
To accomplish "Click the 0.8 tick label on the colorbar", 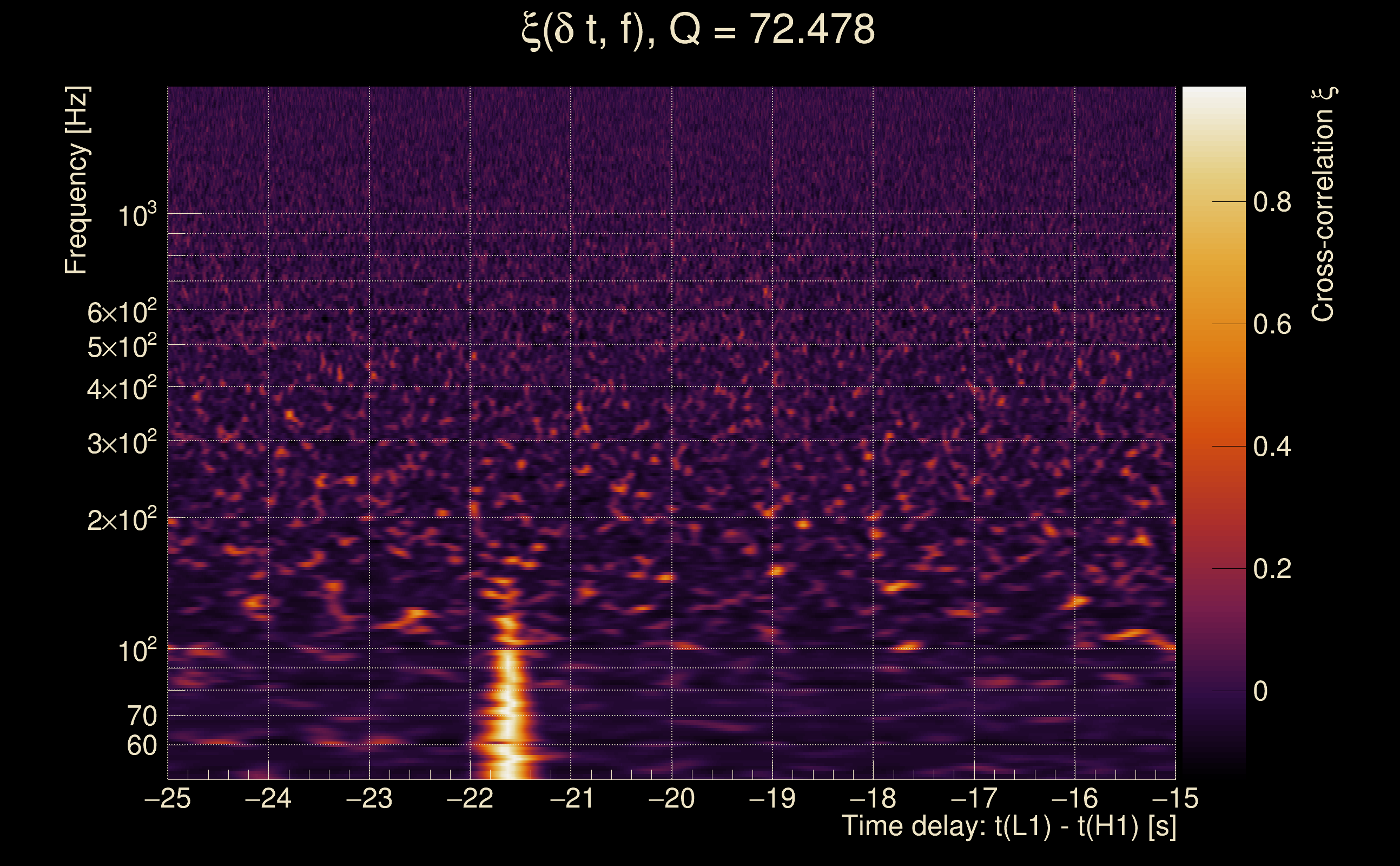I will [x=1272, y=202].
